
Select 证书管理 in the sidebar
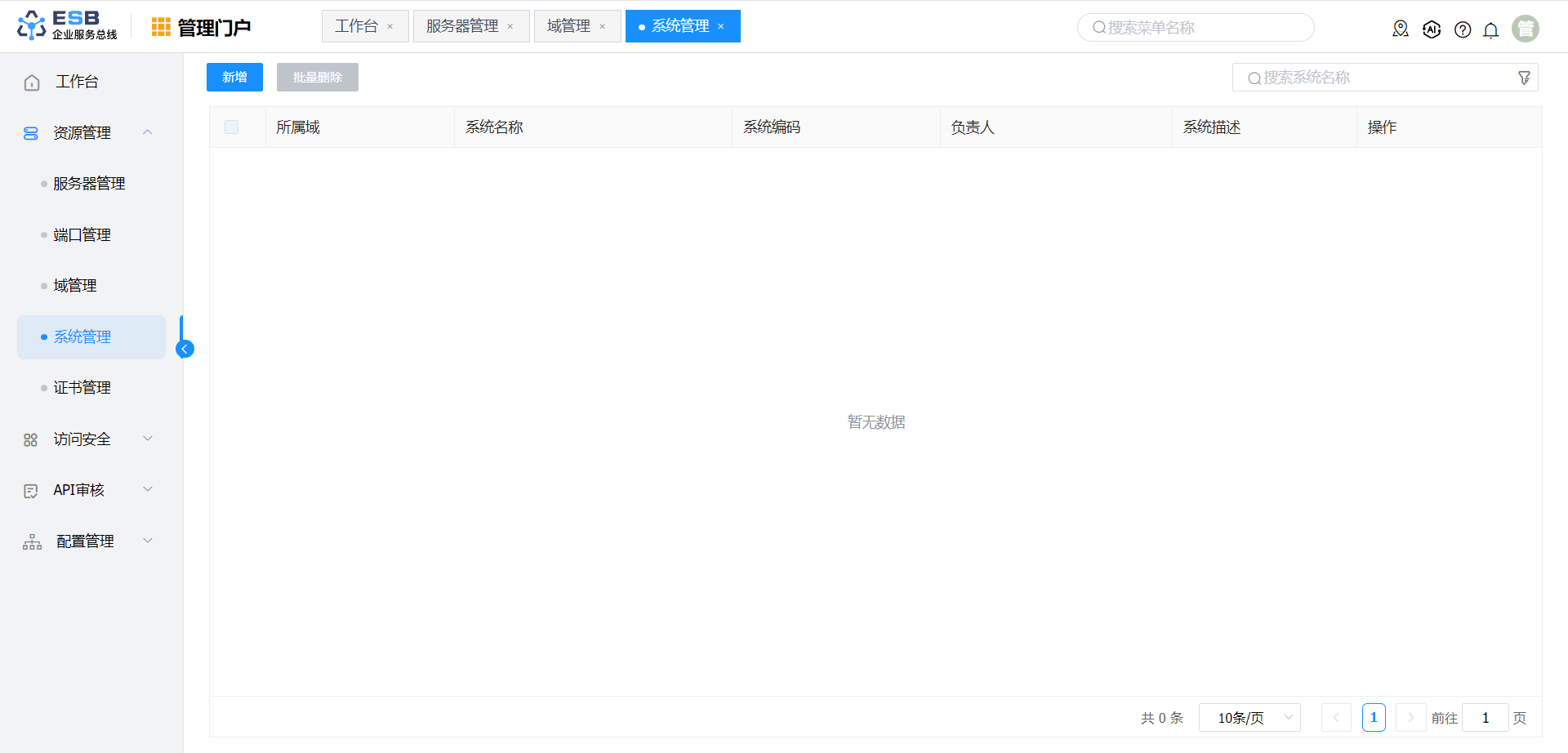[82, 388]
